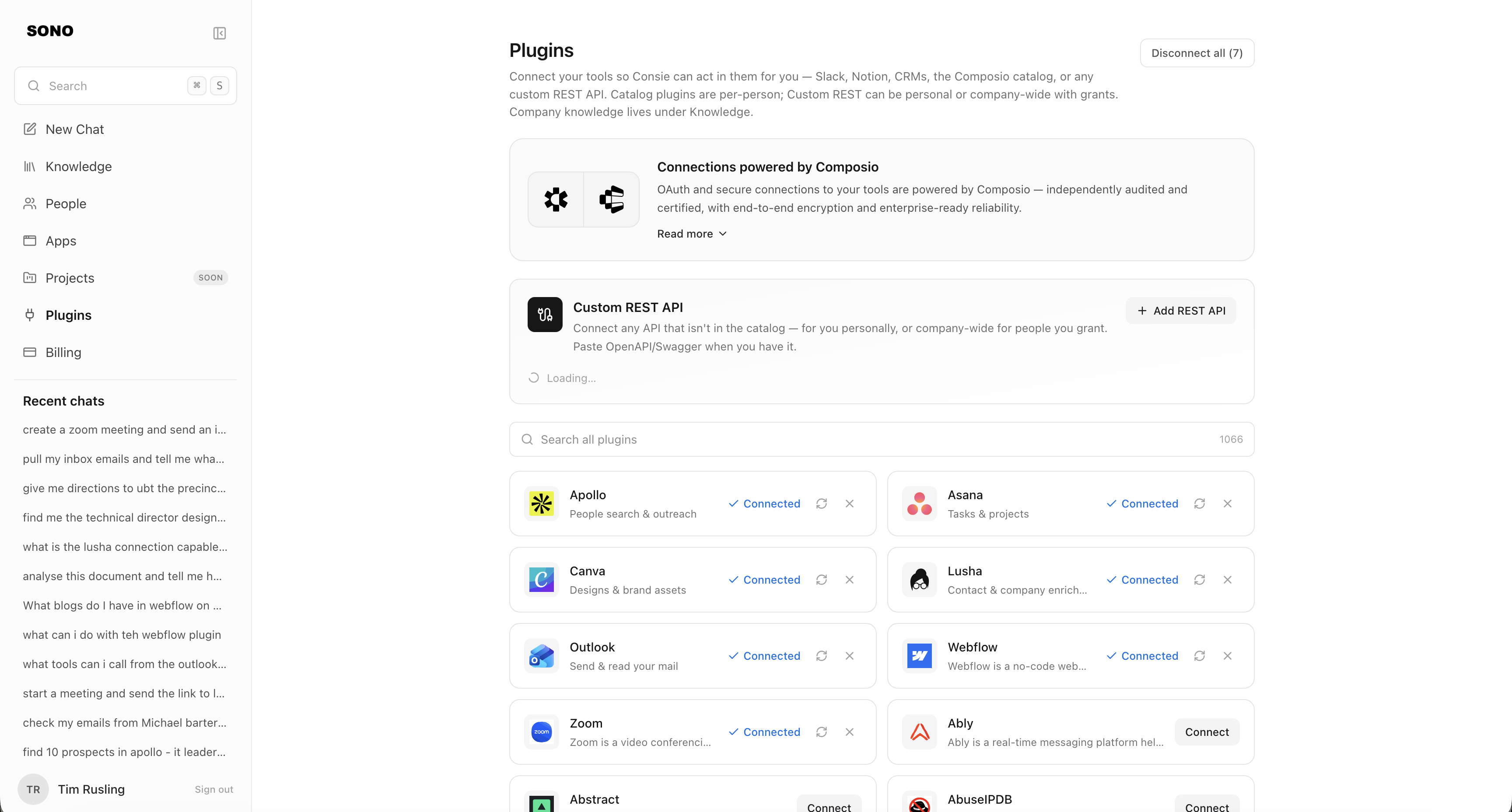Screen dimensions: 1512x812
Task: Open Tim Rusling's TR avatar
Action: [33, 790]
